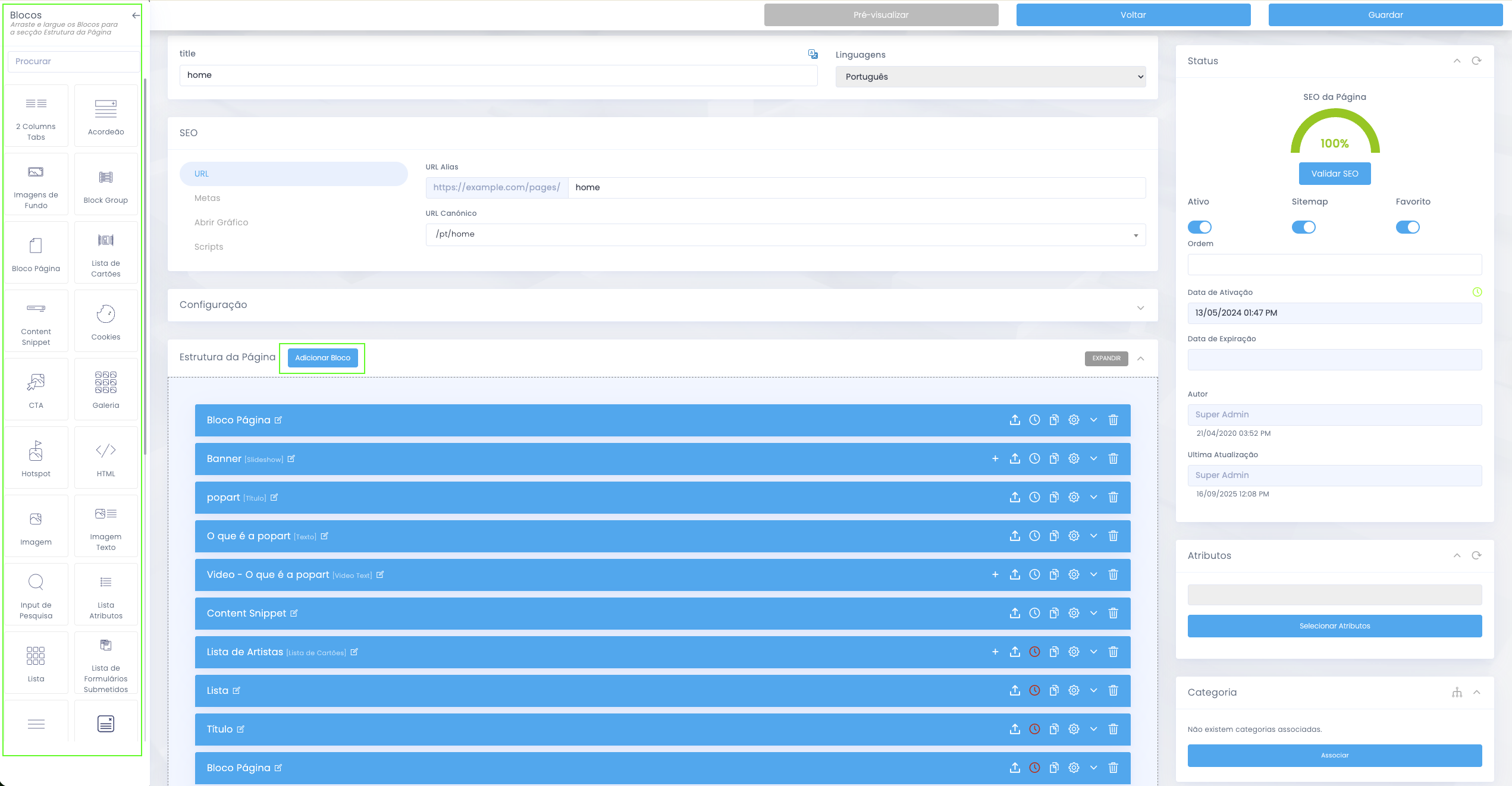
Task: Open the URL Canónico dropdown
Action: pyautogui.click(x=786, y=235)
